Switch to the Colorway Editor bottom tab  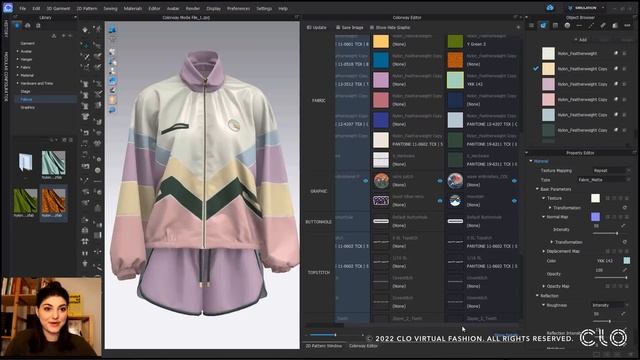(363, 346)
